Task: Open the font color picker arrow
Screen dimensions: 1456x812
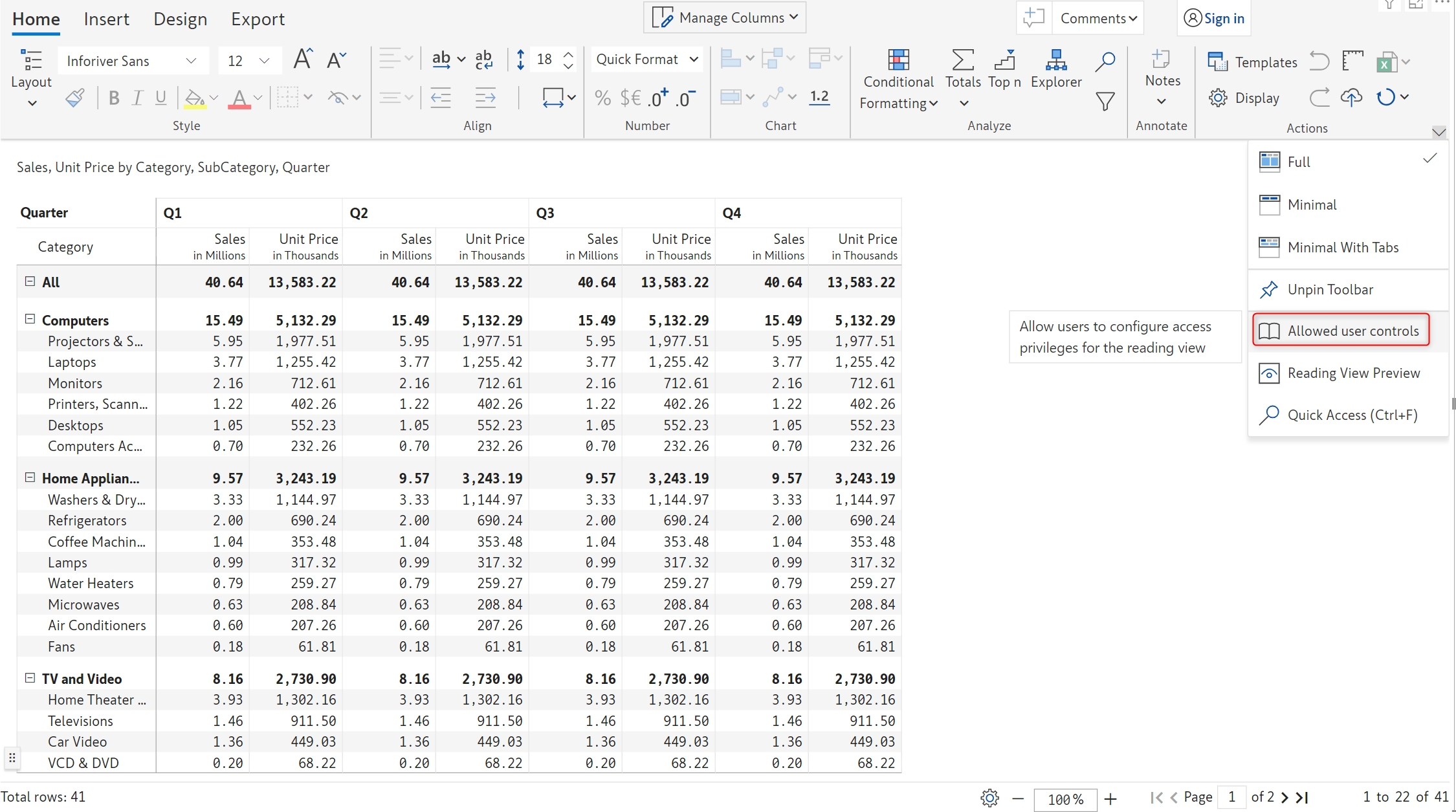Action: click(x=258, y=98)
